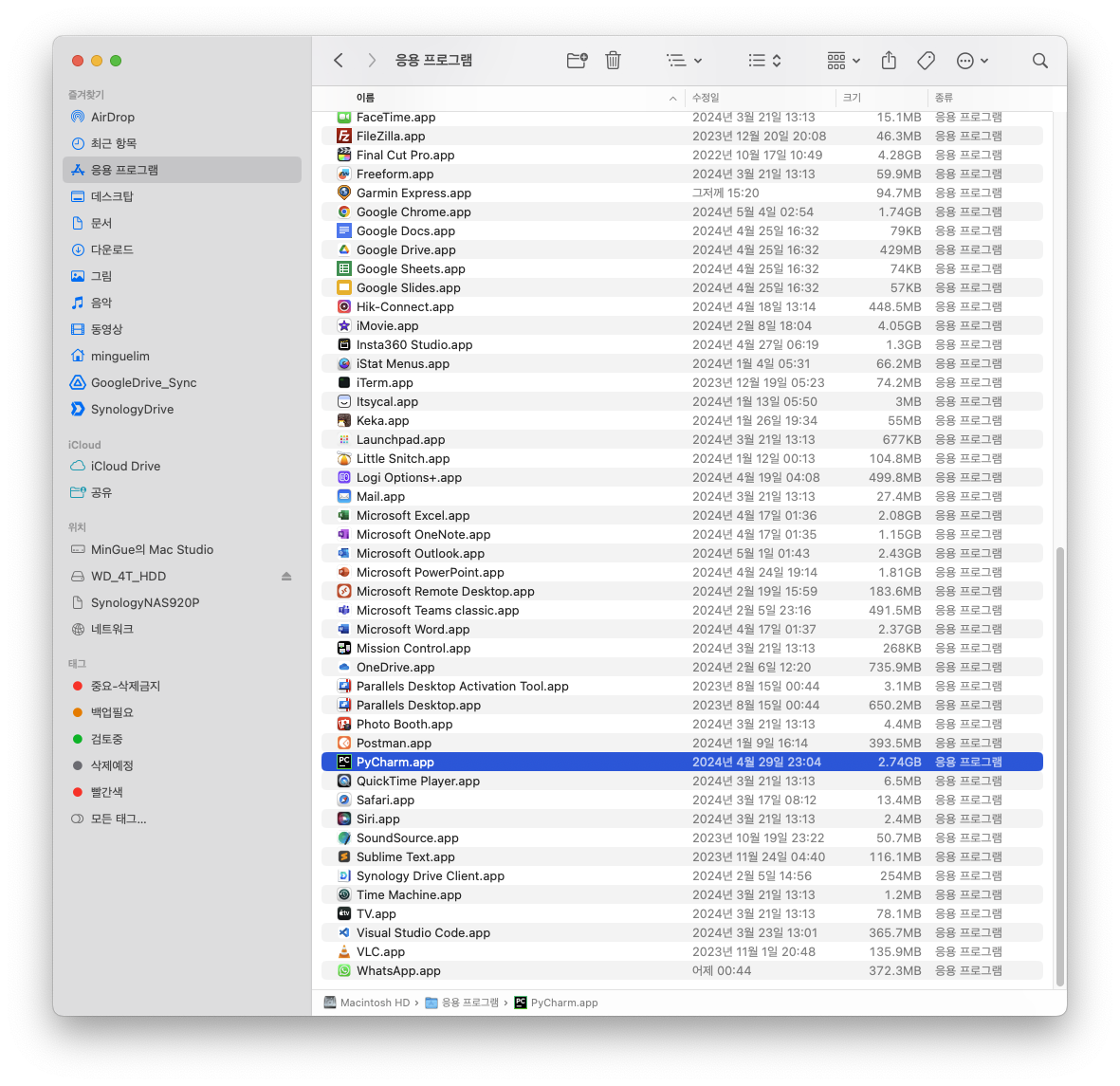Select 데스크탑 in the sidebar
The width and height of the screenshot is (1120, 1086).
pyautogui.click(x=182, y=196)
